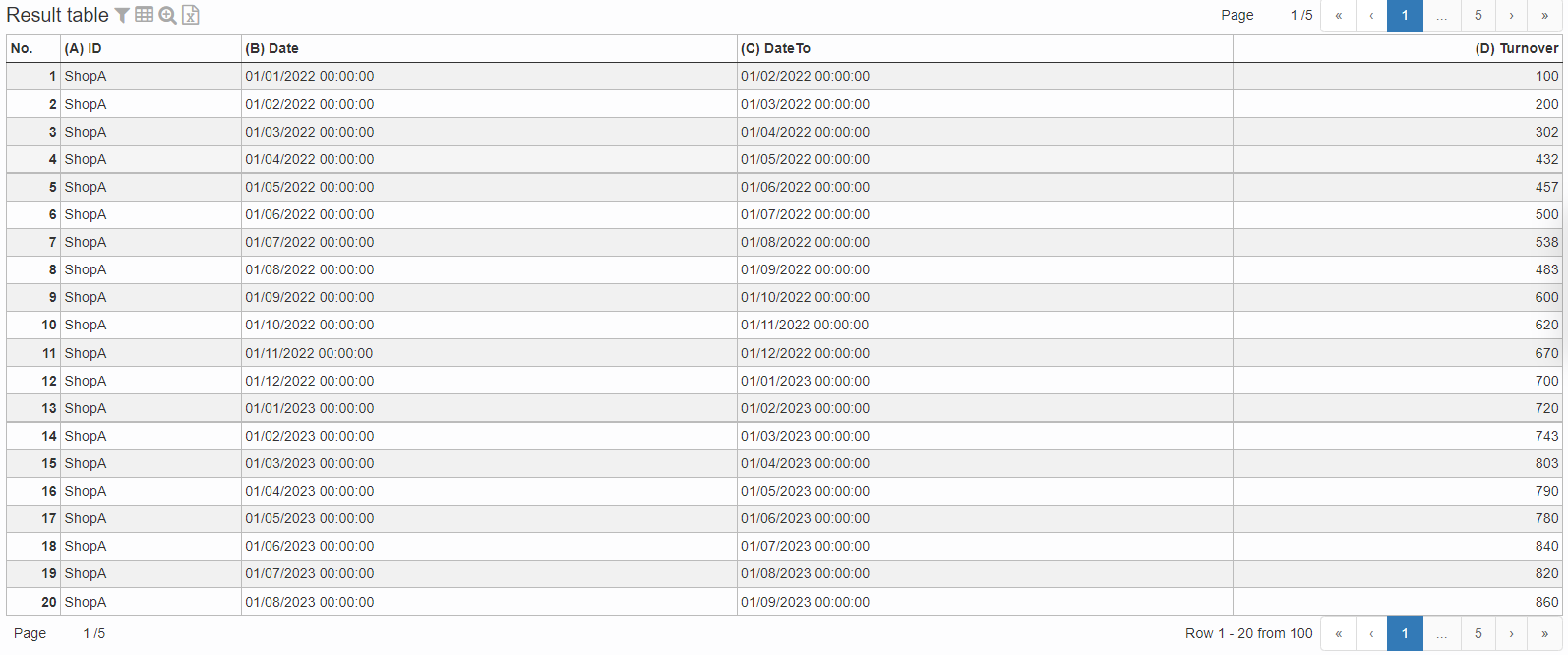The image size is (1568, 655).
Task: Select page 1 in the pager above the table
Action: 1405,16
